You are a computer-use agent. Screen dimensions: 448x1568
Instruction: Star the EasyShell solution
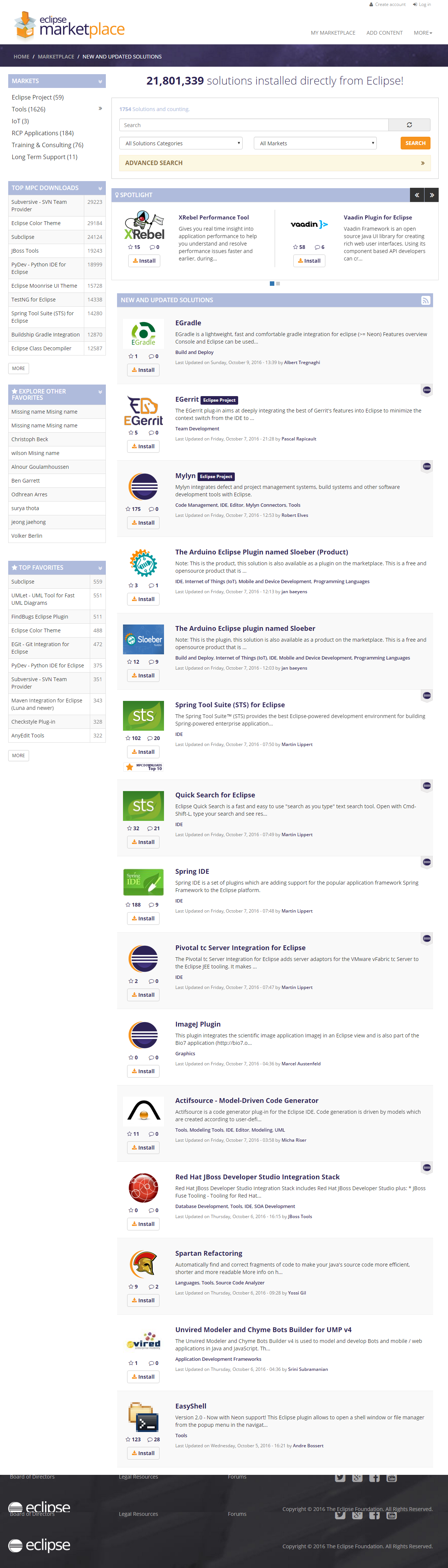click(128, 1439)
